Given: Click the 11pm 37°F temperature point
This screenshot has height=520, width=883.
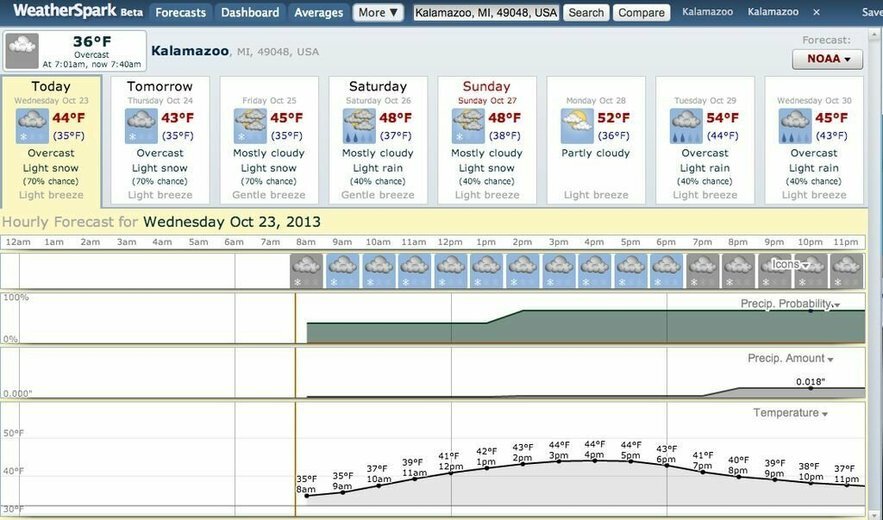Looking at the screenshot, I should tap(846, 485).
